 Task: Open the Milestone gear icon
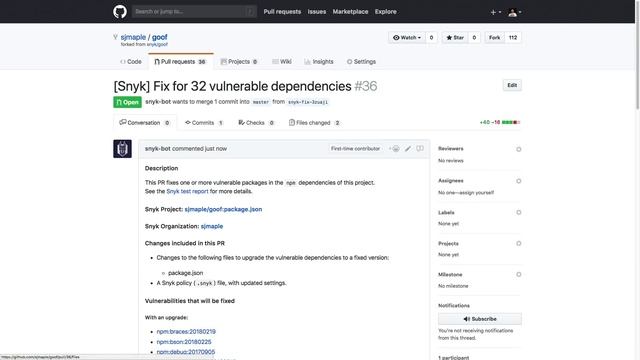point(518,274)
